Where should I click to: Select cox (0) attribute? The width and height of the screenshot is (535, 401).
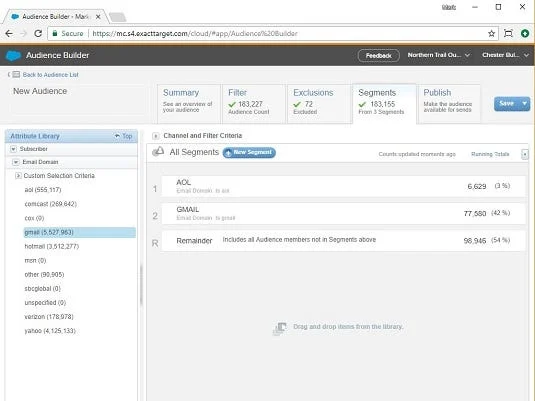coord(34,218)
